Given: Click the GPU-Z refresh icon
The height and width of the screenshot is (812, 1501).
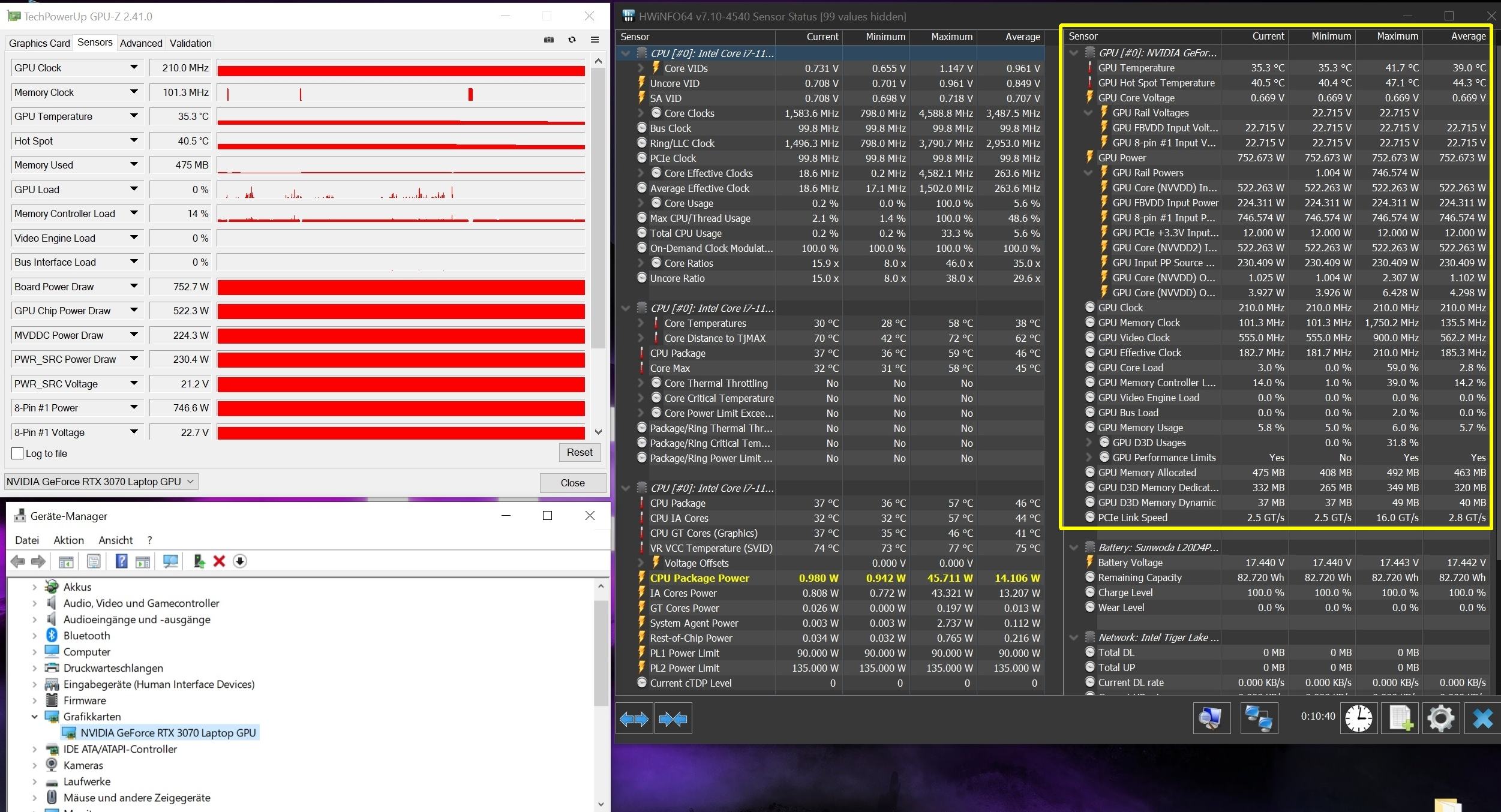Looking at the screenshot, I should (572, 40).
